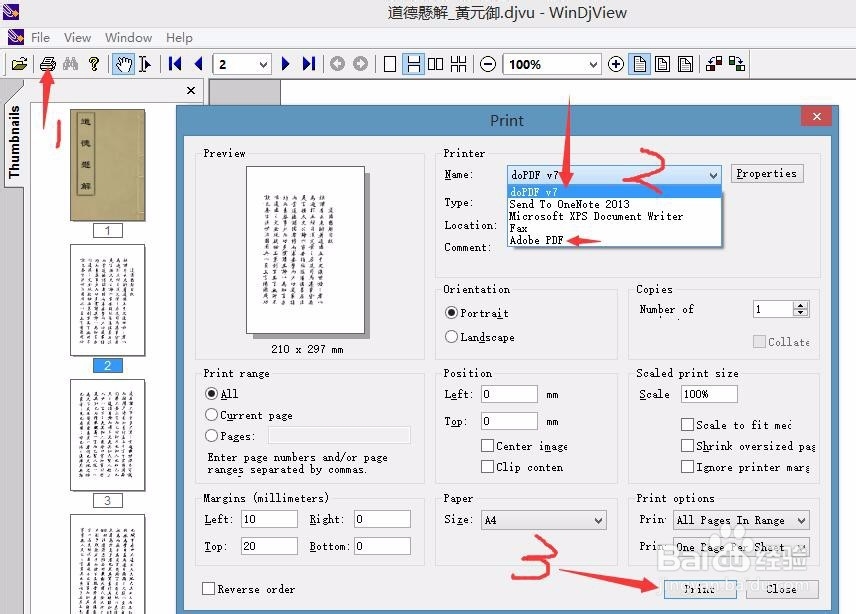856x614 pixels.
Task: Click the Thumbnails side tab
Action: 14,142
